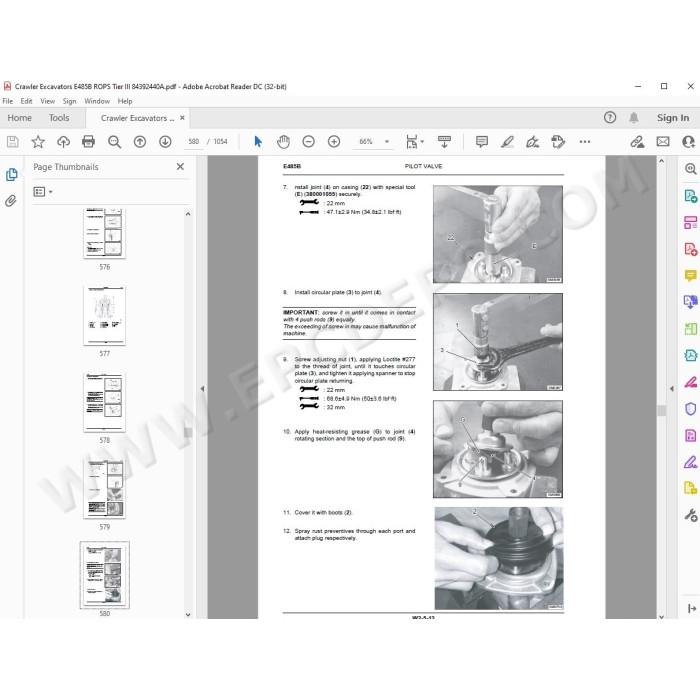Close the Page Thumbnails panel

pos(180,167)
